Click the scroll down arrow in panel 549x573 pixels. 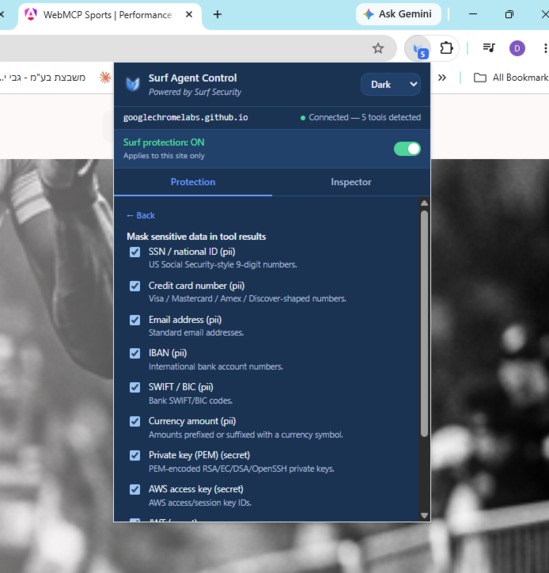pyautogui.click(x=424, y=515)
